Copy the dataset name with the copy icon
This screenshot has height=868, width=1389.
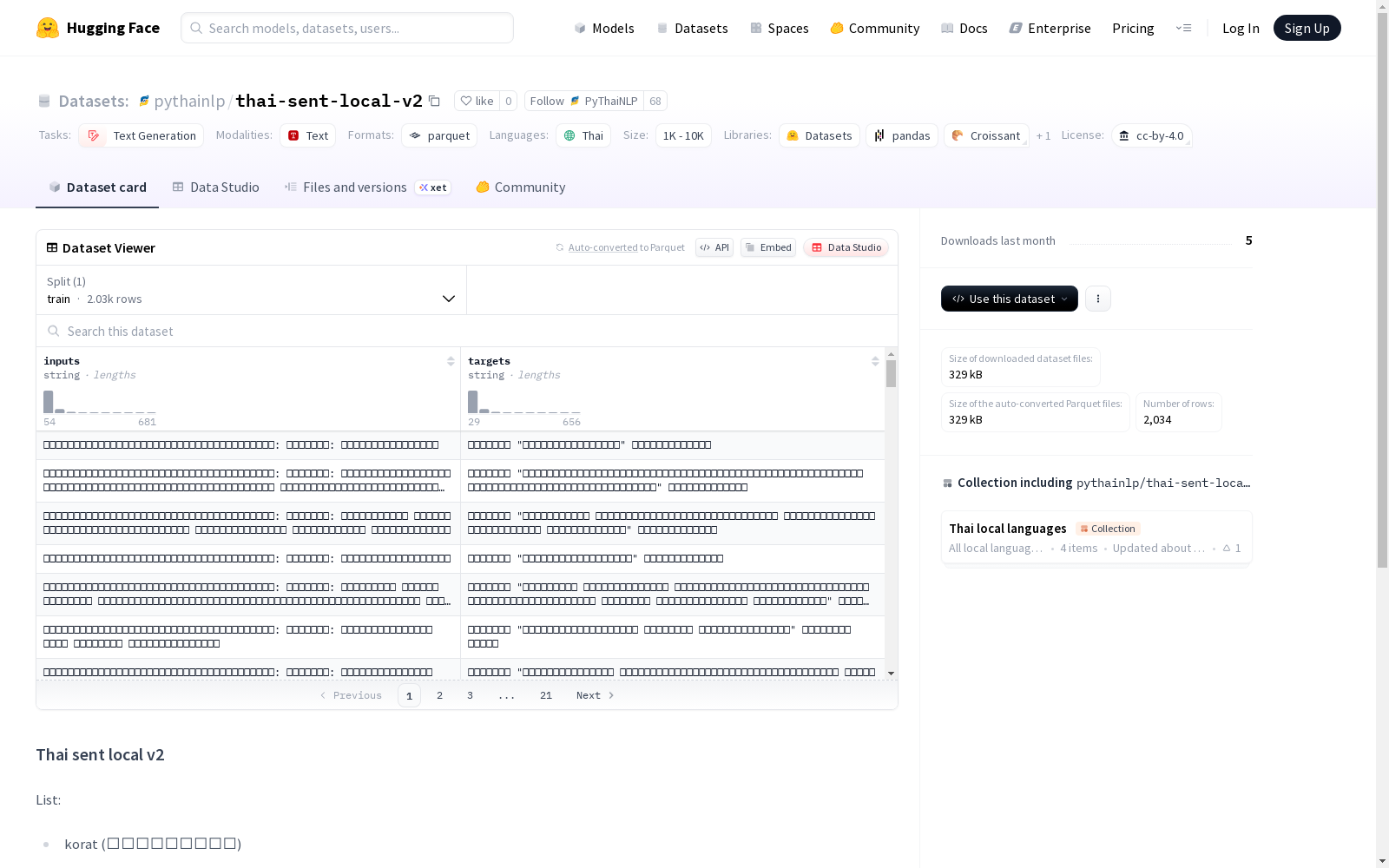(x=435, y=101)
